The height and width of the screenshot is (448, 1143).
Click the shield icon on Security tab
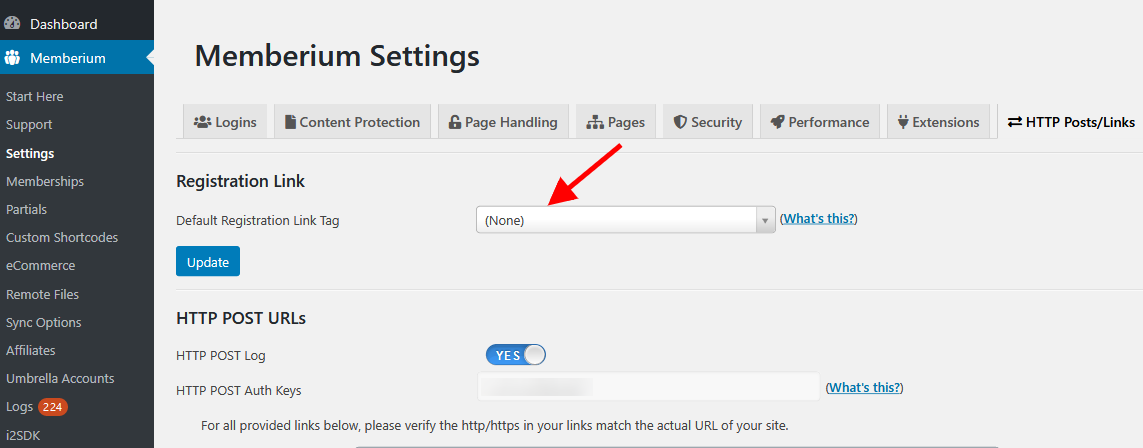[x=680, y=122]
